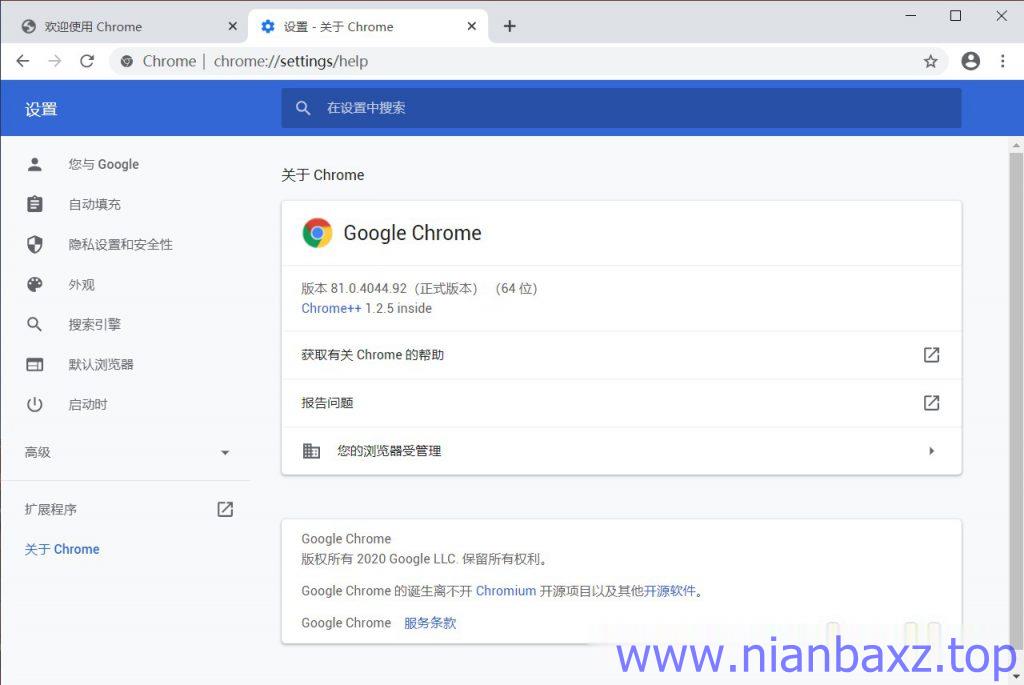Expand arrow on 您的浏览器受管理 row
Viewport: 1024px width, 685px height.
click(932, 451)
